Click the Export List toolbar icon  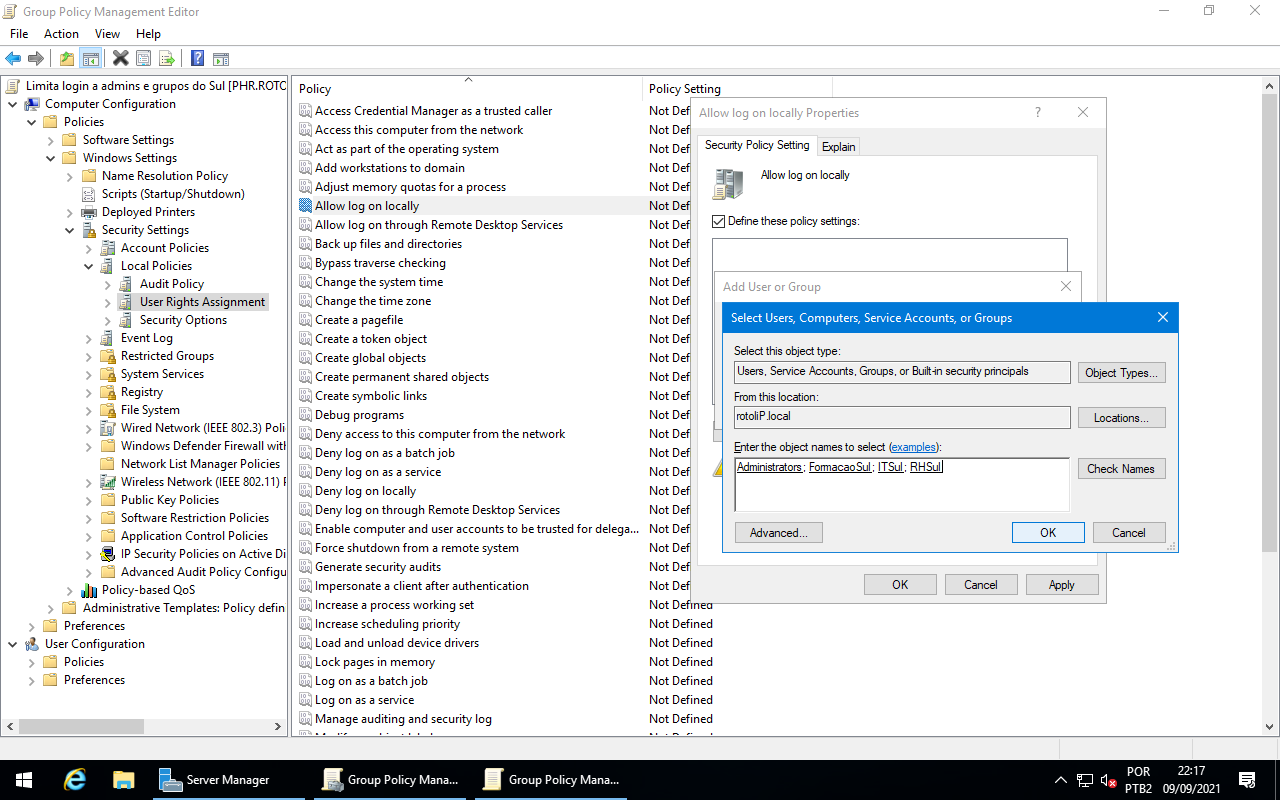(x=169, y=58)
